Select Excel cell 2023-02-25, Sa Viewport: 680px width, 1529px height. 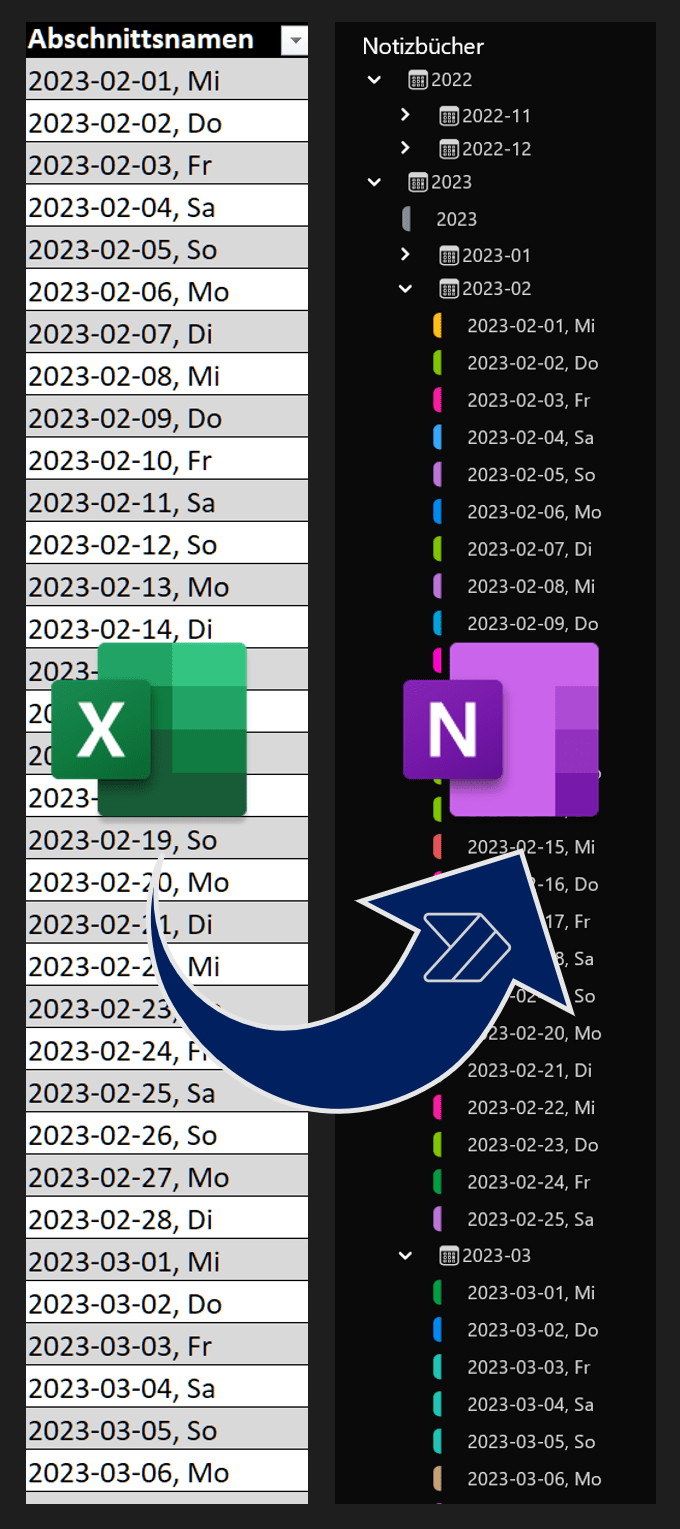tap(167, 1091)
